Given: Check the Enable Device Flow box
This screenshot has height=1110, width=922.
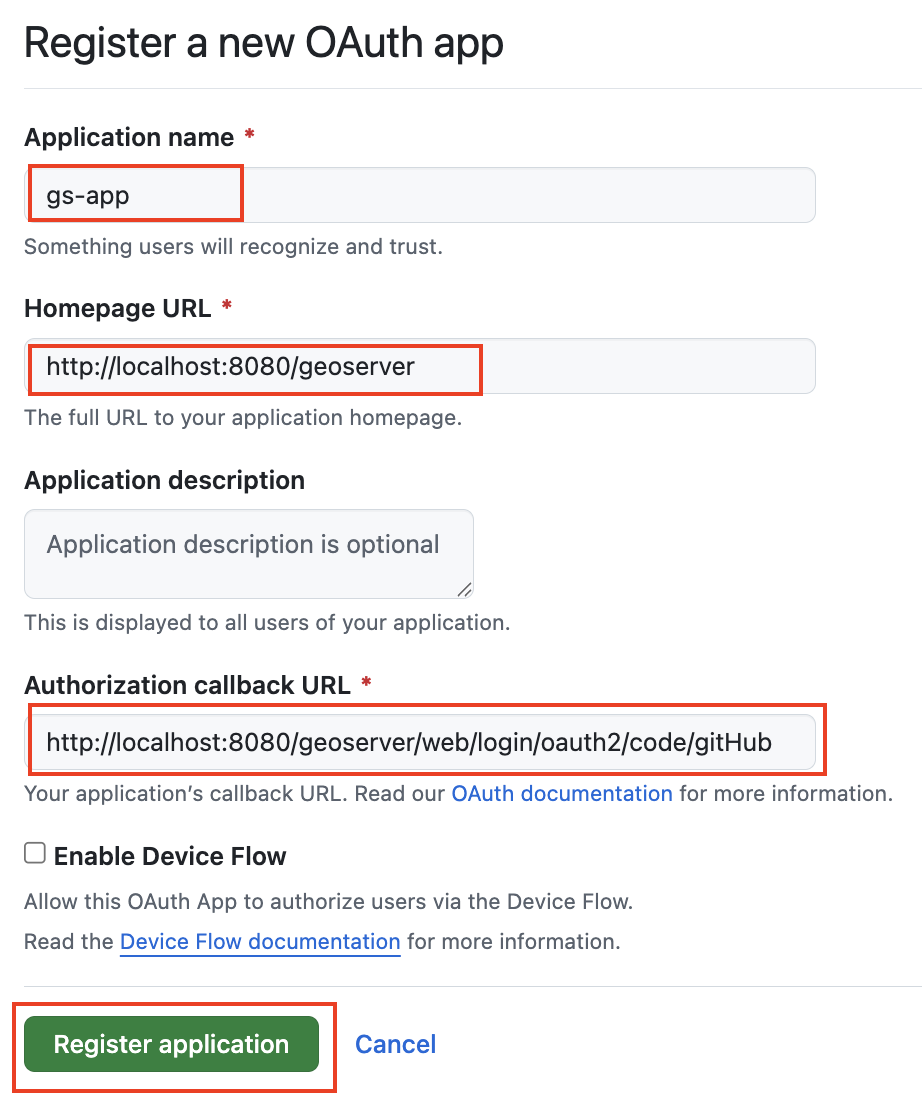Looking at the screenshot, I should 34,852.
